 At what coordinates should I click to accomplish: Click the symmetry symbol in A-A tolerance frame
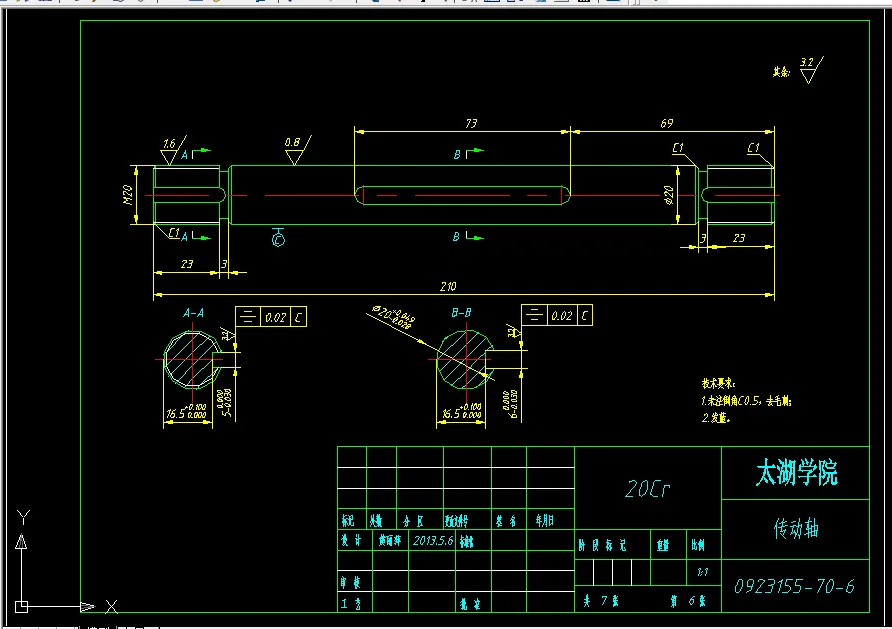tap(248, 317)
